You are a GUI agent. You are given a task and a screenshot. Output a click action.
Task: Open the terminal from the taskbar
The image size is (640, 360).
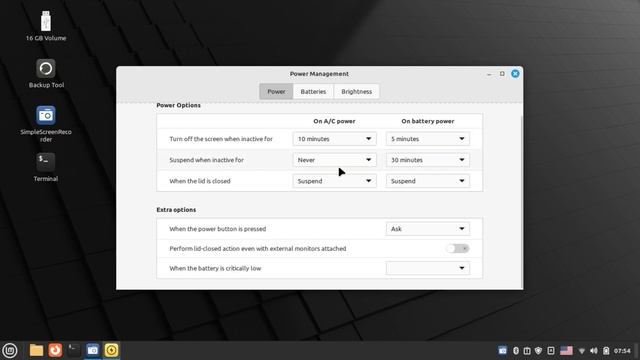coord(74,350)
